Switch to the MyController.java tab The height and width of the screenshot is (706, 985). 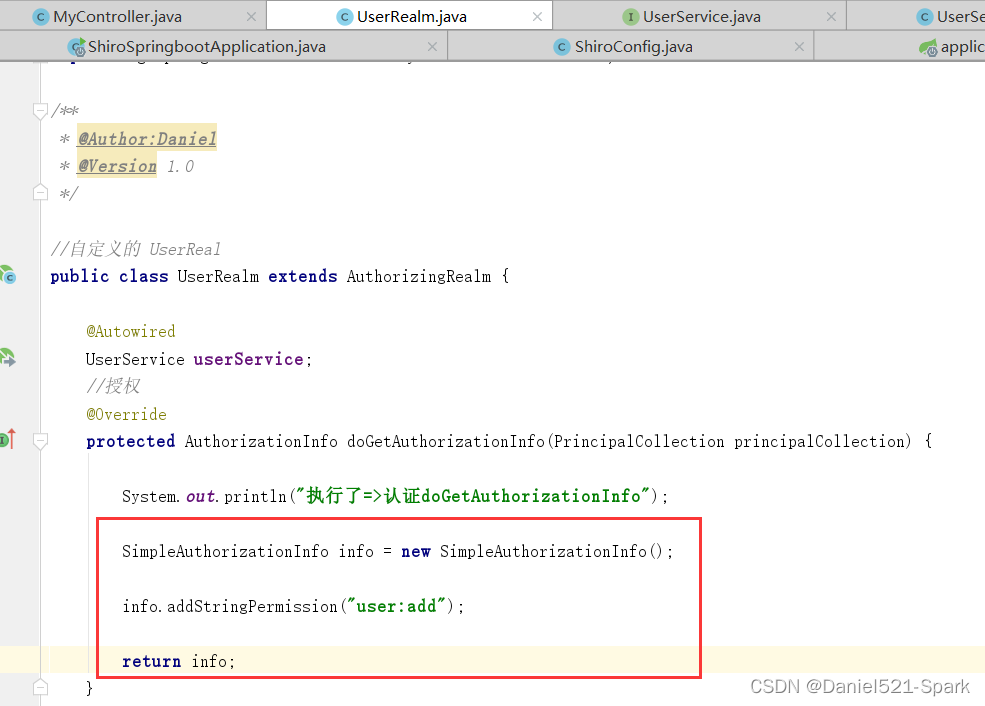pos(133,16)
